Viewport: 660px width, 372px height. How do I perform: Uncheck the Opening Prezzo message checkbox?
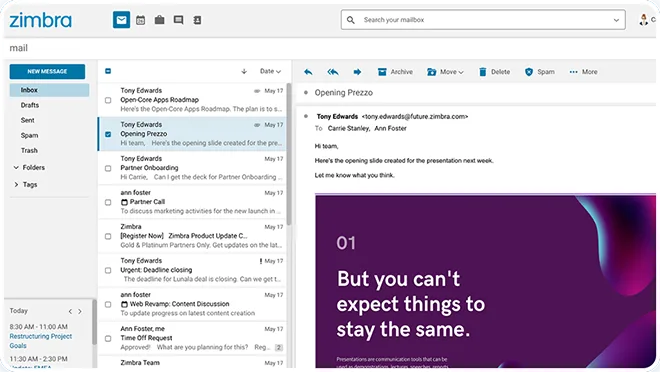tap(108, 134)
